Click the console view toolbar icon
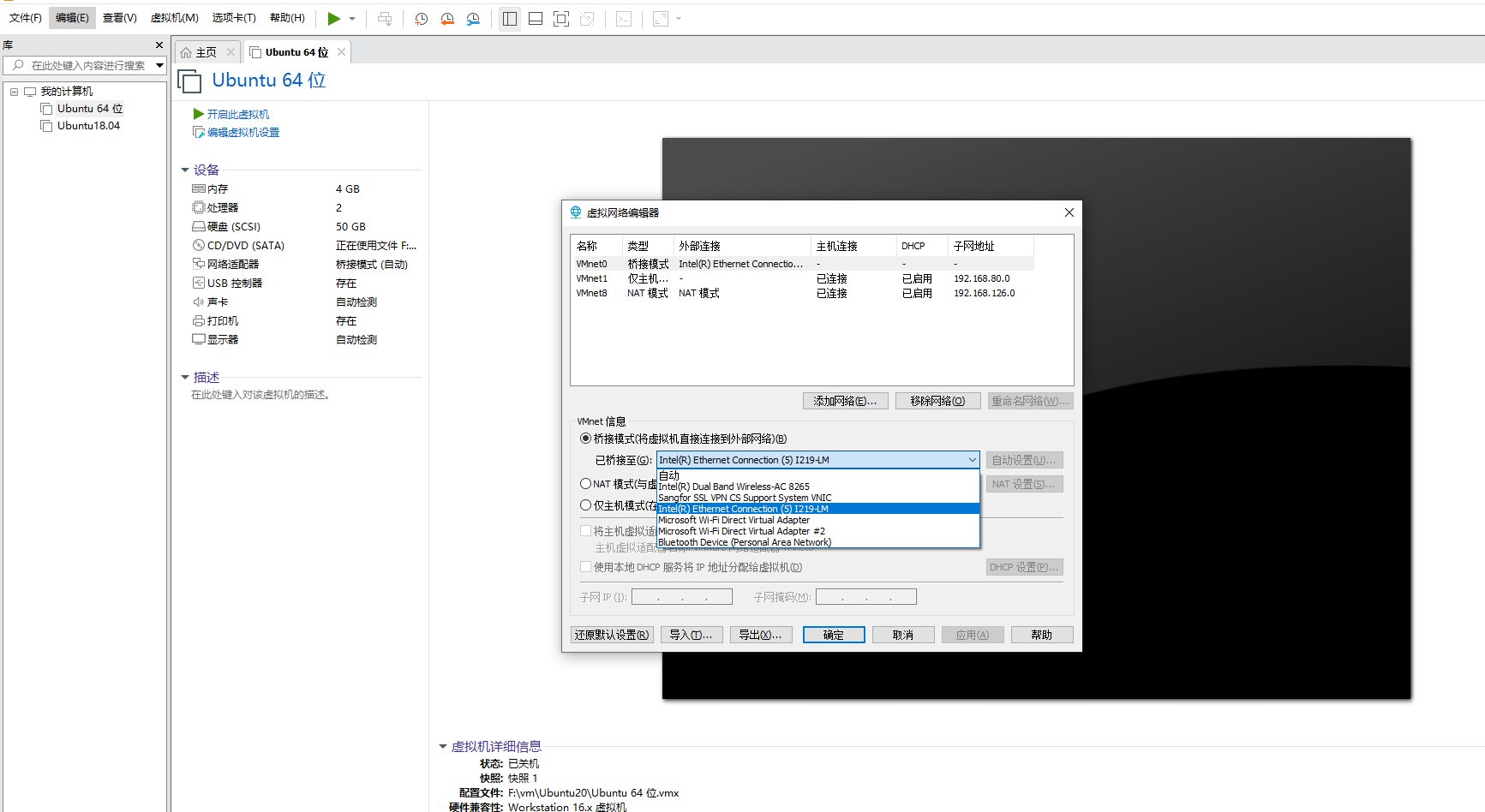Screen dimensions: 1485x812 (624, 19)
